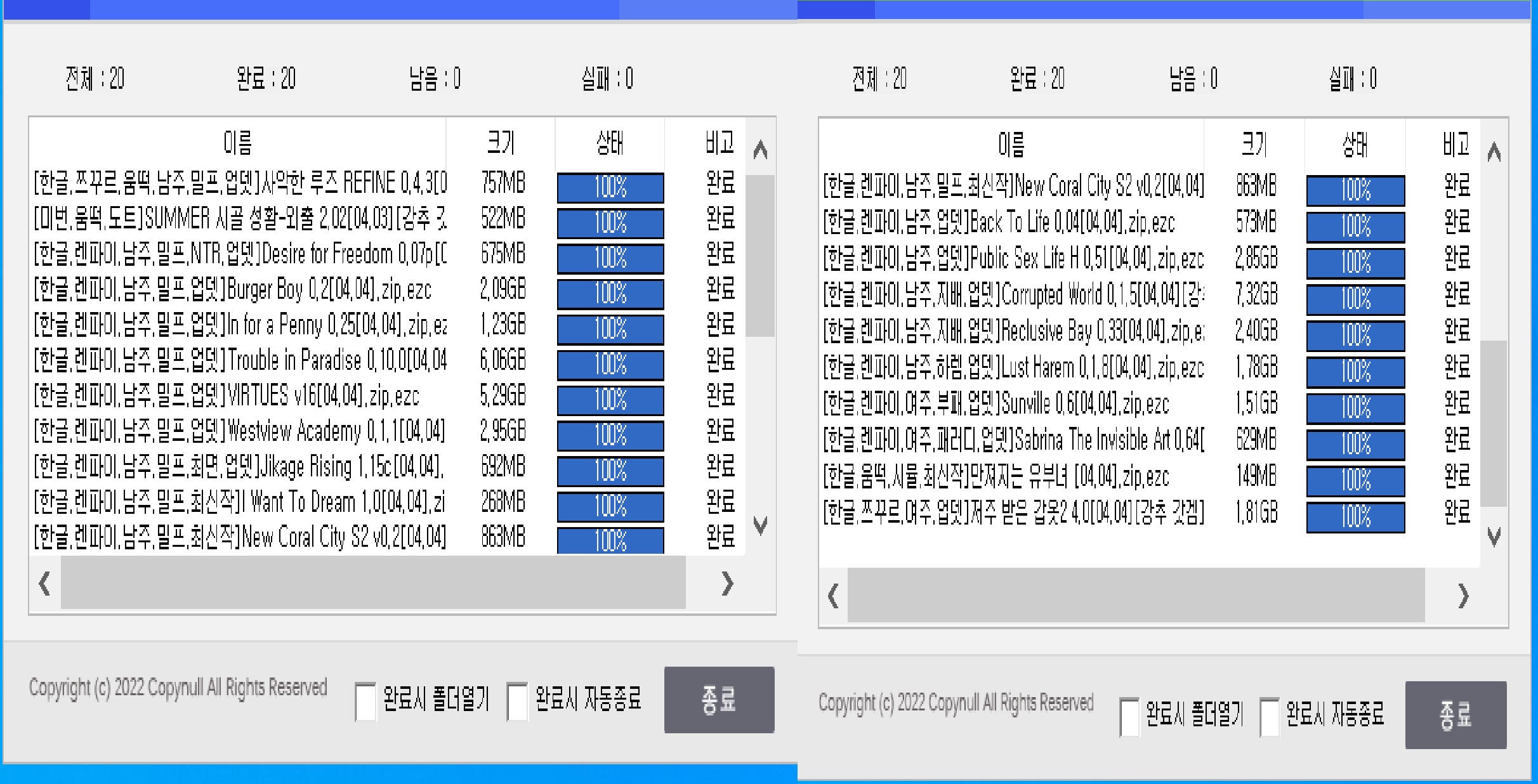1538x784 pixels.
Task: Enable 완료시 자동종료 checkbox in left window
Action: (x=518, y=702)
